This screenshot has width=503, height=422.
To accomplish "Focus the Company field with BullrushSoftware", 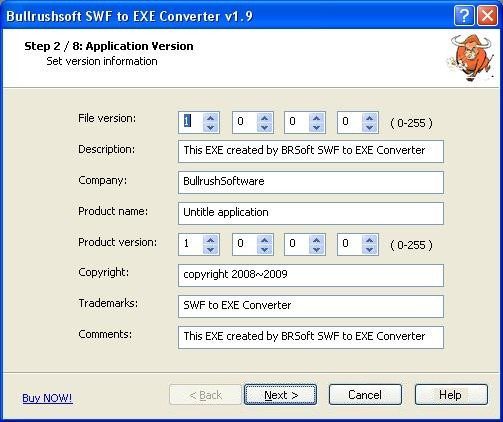I will point(311,182).
